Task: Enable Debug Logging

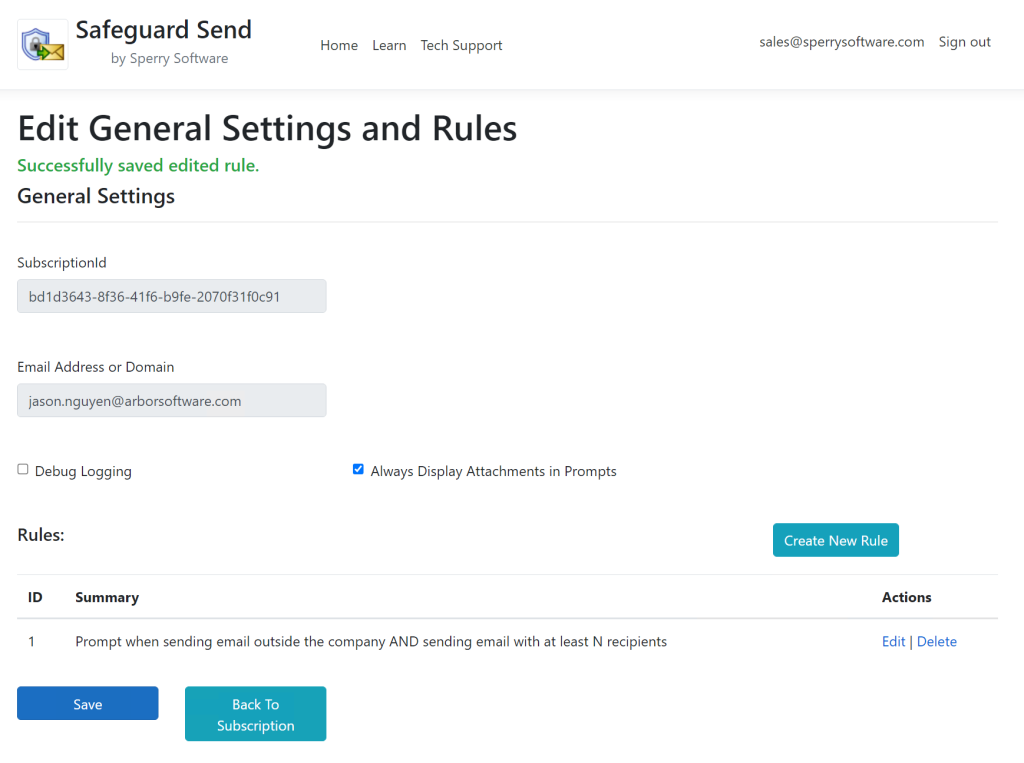Action: [22, 468]
